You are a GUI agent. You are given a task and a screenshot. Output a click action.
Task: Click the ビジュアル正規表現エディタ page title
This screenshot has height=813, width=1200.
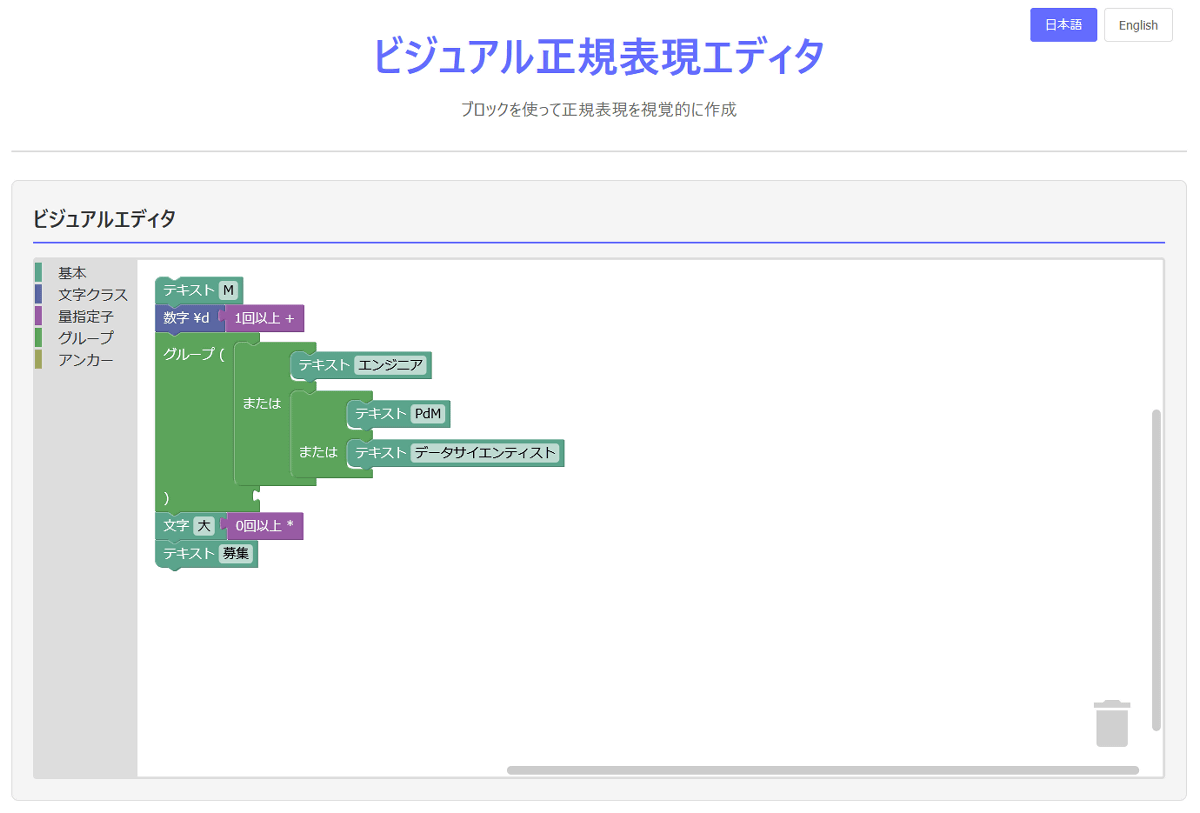599,56
